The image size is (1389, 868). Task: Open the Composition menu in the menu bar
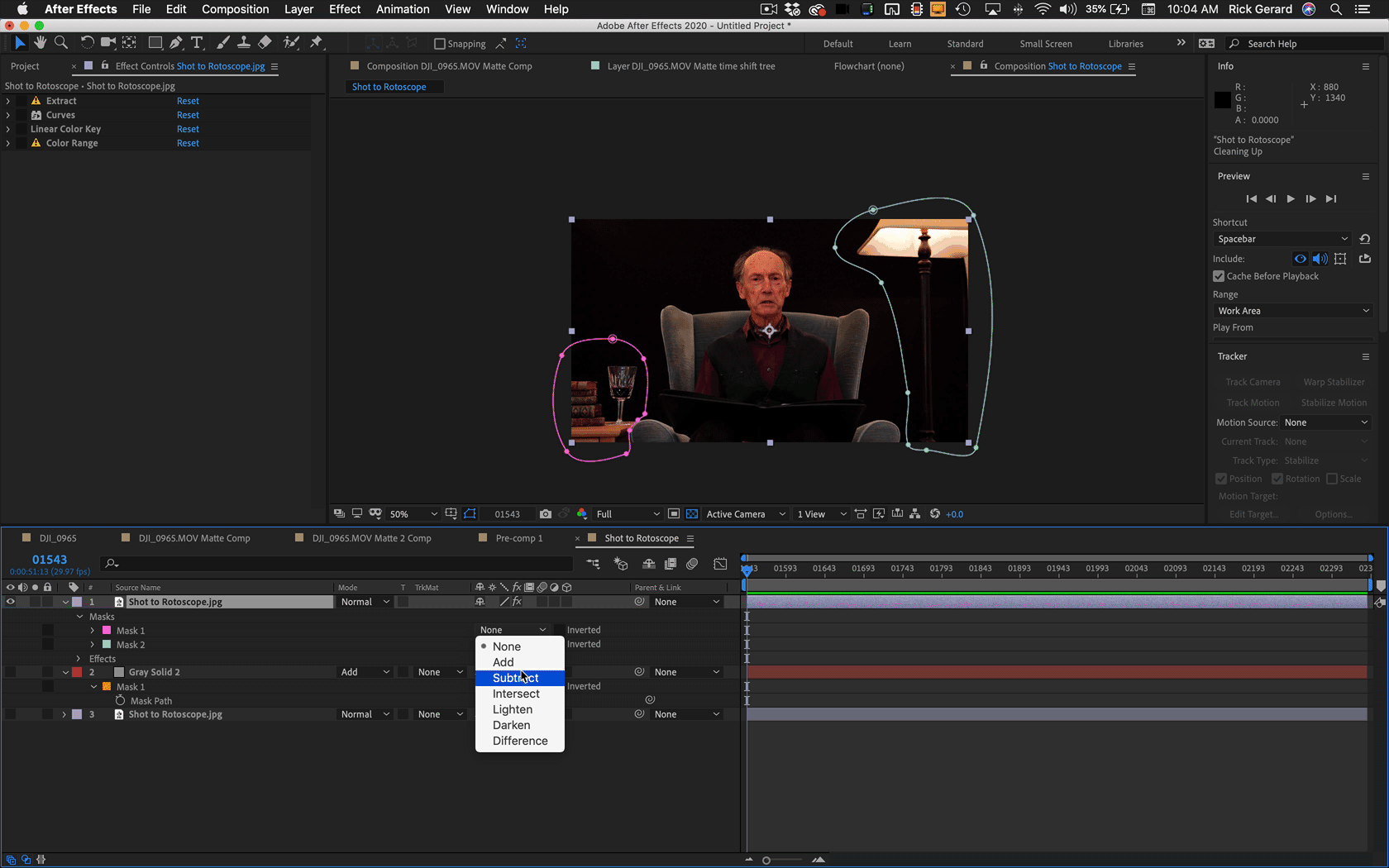[x=235, y=9]
